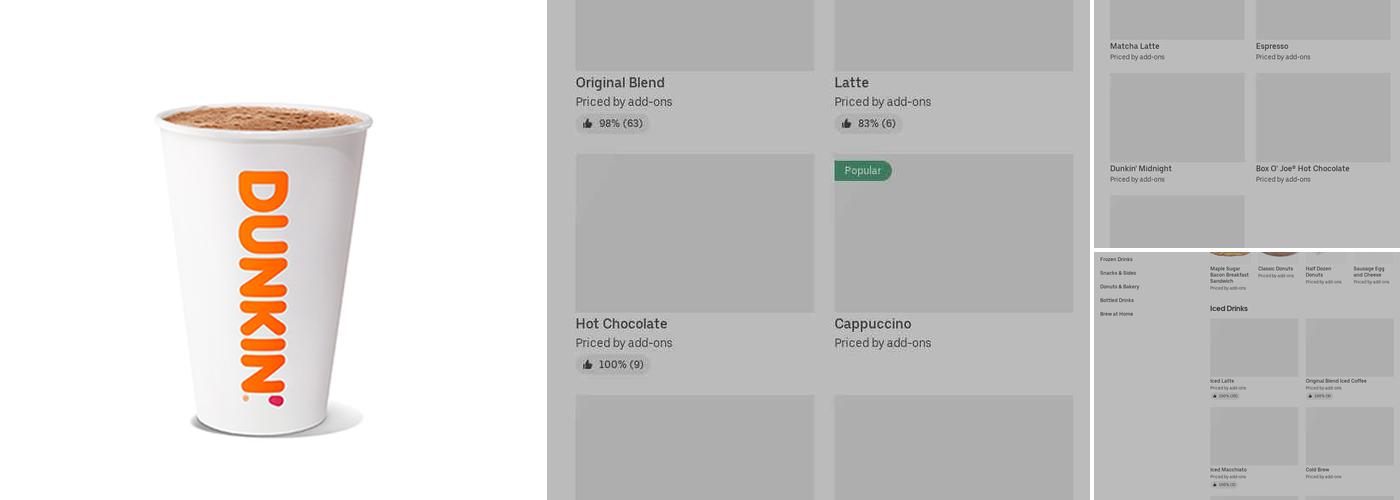Click the Popular badge on Cappuccino
The image size is (1400, 500).
[862, 171]
